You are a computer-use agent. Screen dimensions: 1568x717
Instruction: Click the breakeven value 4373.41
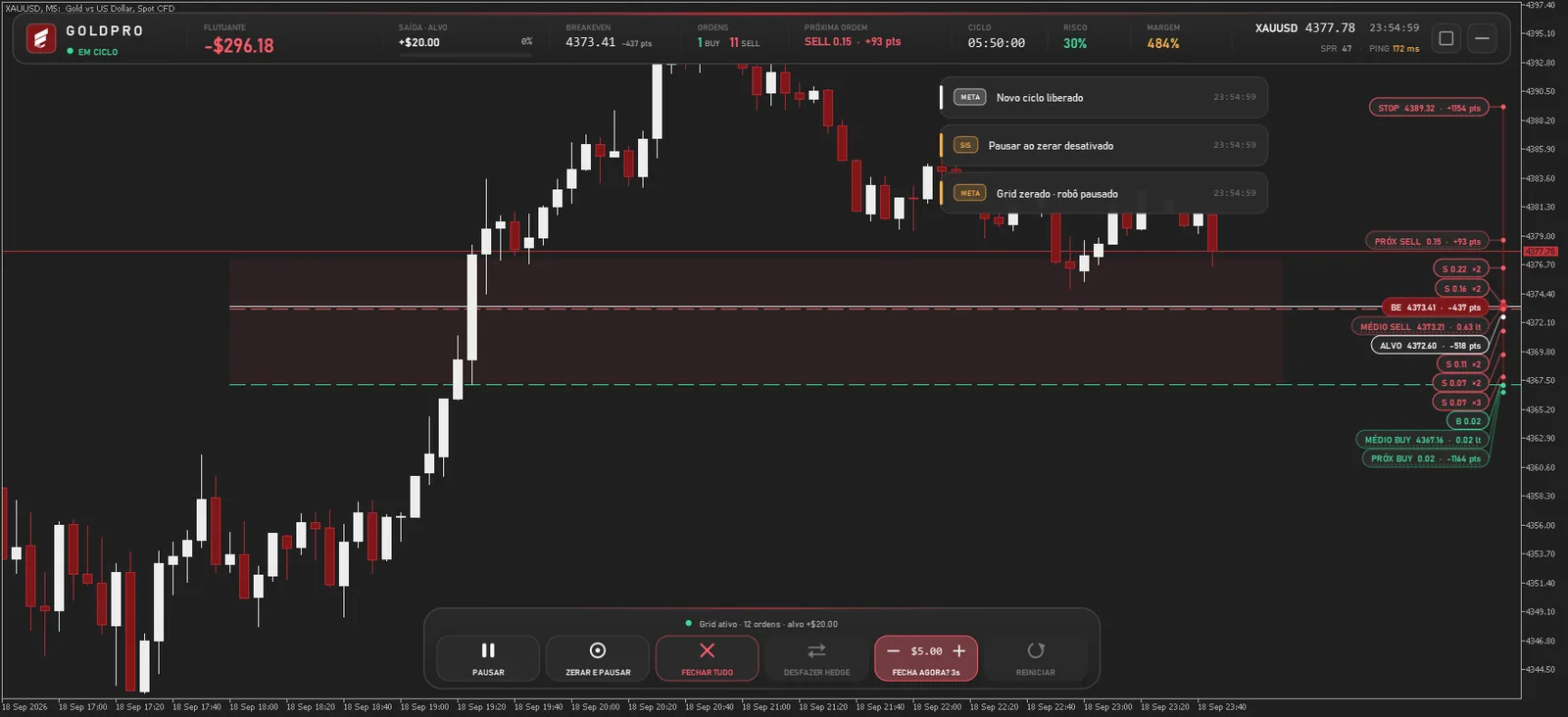point(591,42)
